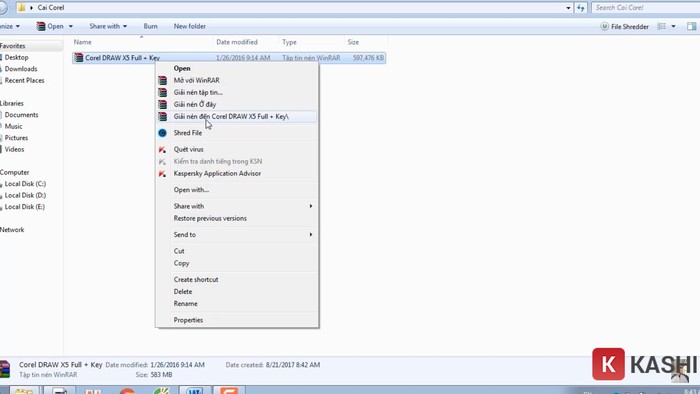
Task: Click the WinRAR icon beside Giải nén tập tin
Action: click(162, 92)
